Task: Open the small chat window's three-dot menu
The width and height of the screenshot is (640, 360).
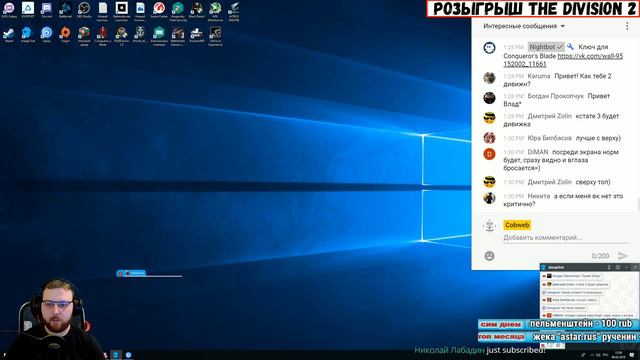Action: (609, 267)
